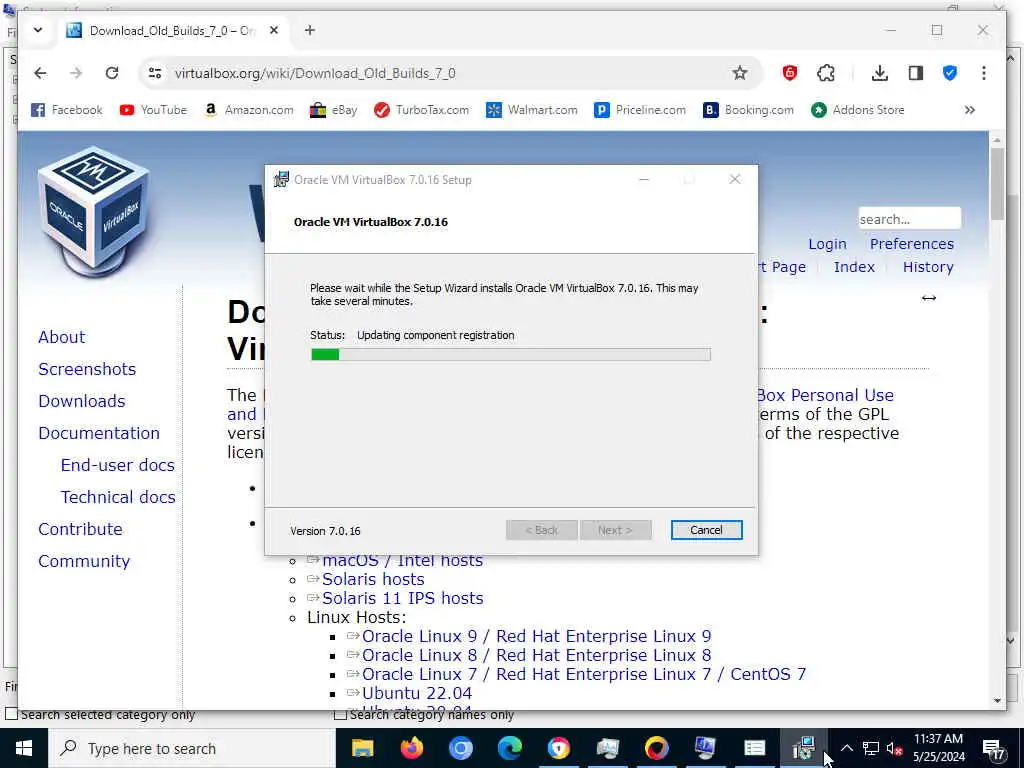This screenshot has width=1024, height=768.
Task: Go to the Documentation page
Action: coord(99,433)
